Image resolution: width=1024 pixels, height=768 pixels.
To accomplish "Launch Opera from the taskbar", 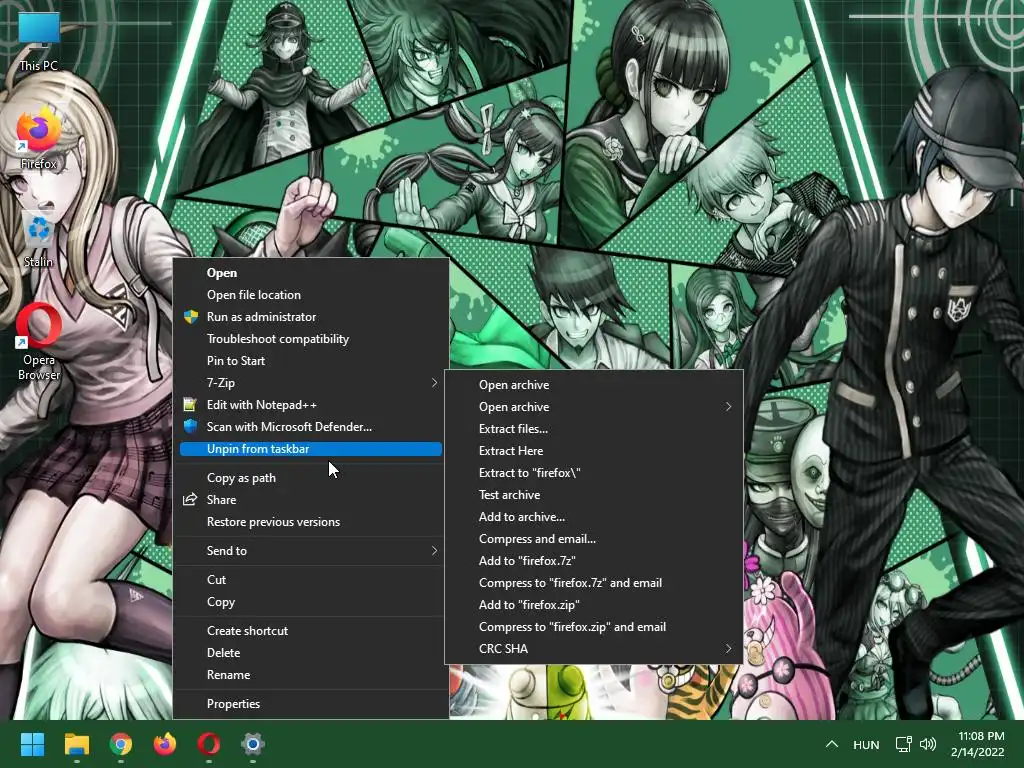I will tap(209, 744).
